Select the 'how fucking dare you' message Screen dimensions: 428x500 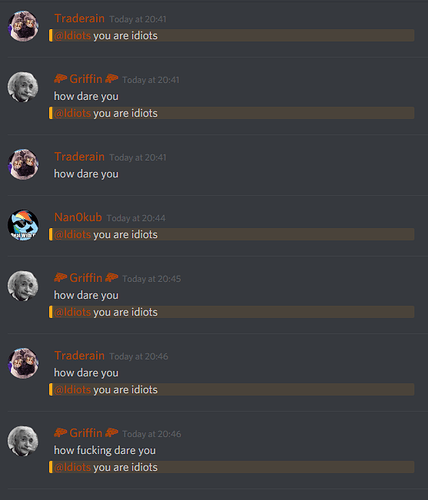(105, 450)
